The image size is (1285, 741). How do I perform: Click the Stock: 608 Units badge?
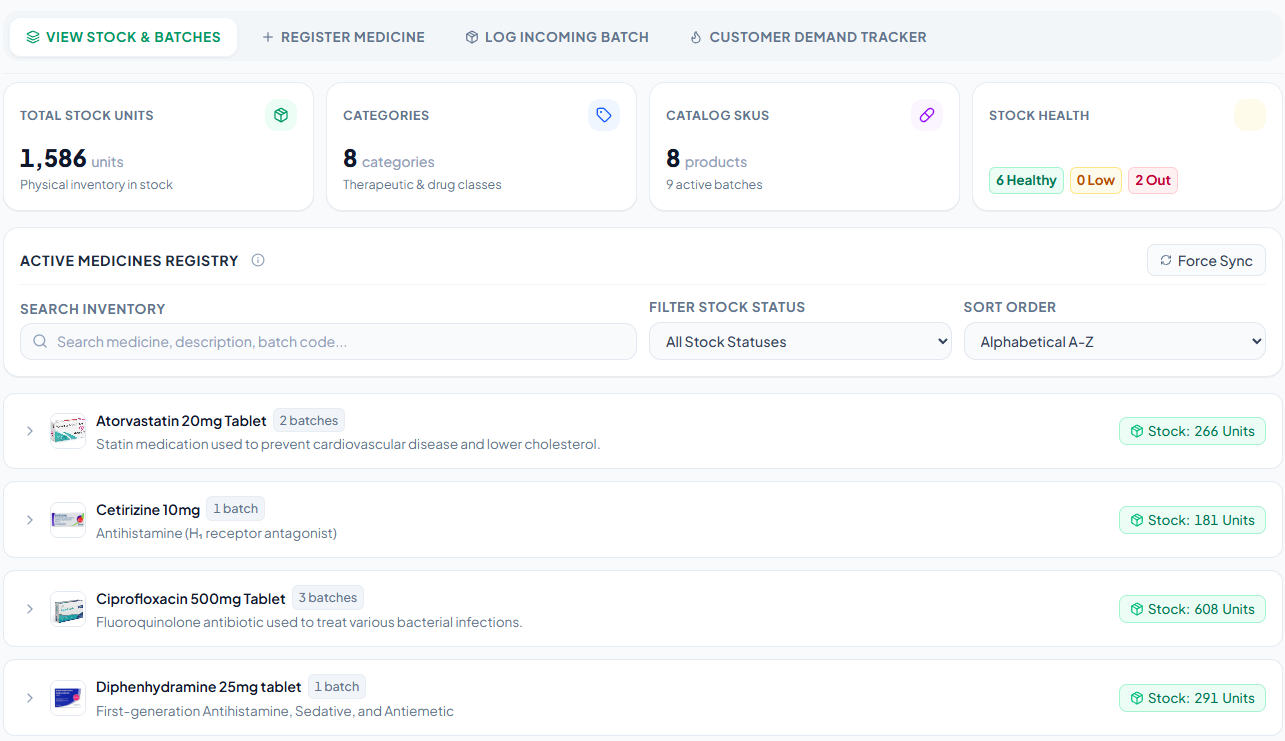click(1192, 609)
